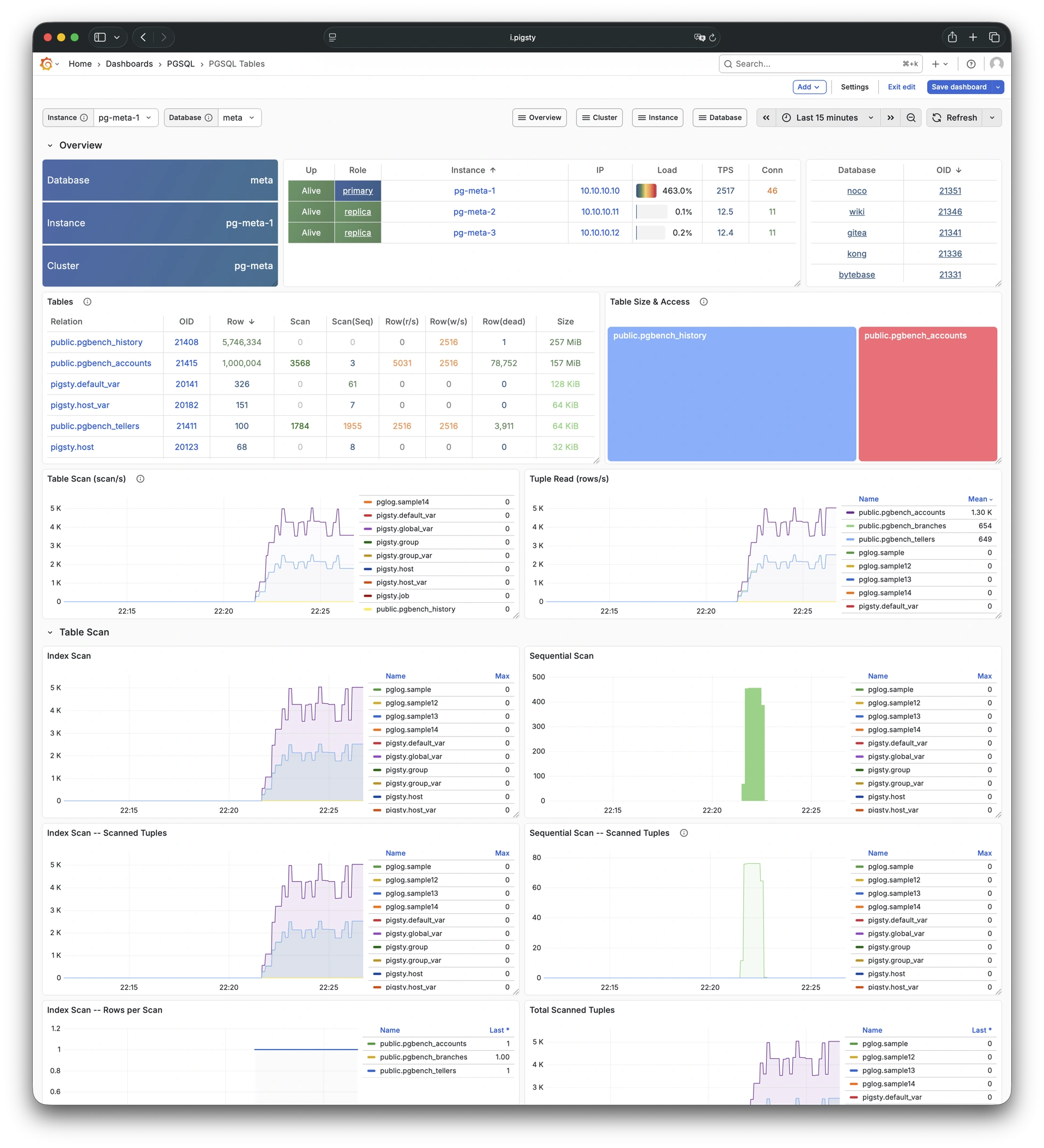This screenshot has width=1044, height=1148.
Task: Toggle pgbench_accounts series in Tuple Read legend
Action: pos(901,513)
